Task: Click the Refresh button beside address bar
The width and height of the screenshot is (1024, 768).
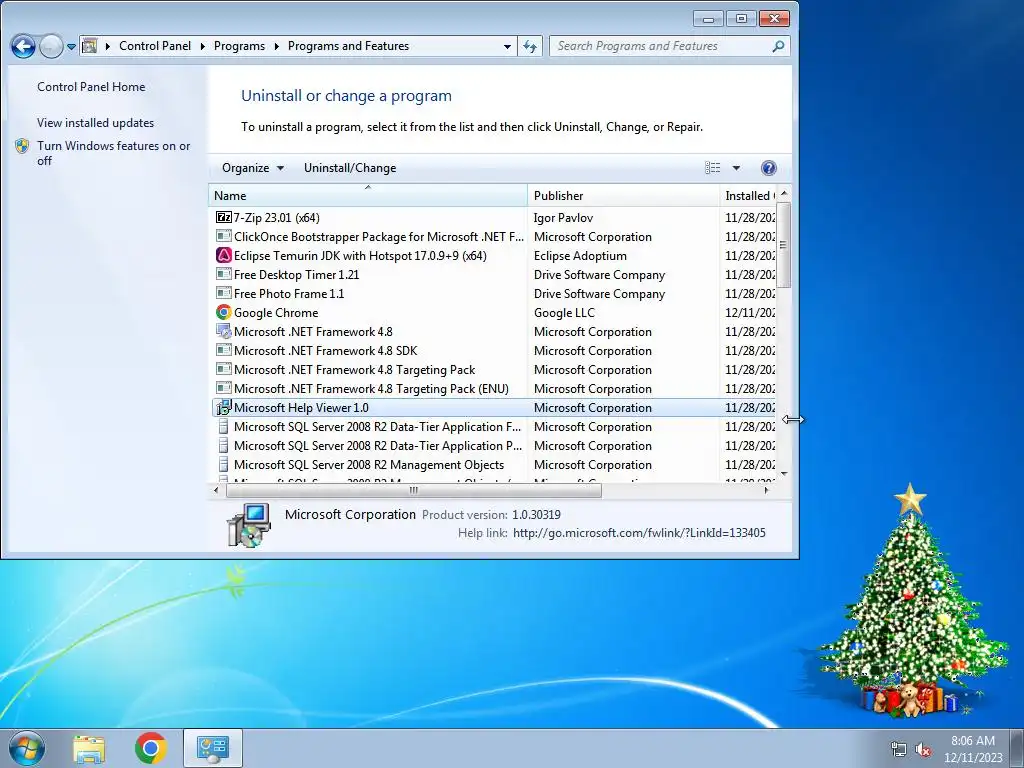Action: (530, 46)
